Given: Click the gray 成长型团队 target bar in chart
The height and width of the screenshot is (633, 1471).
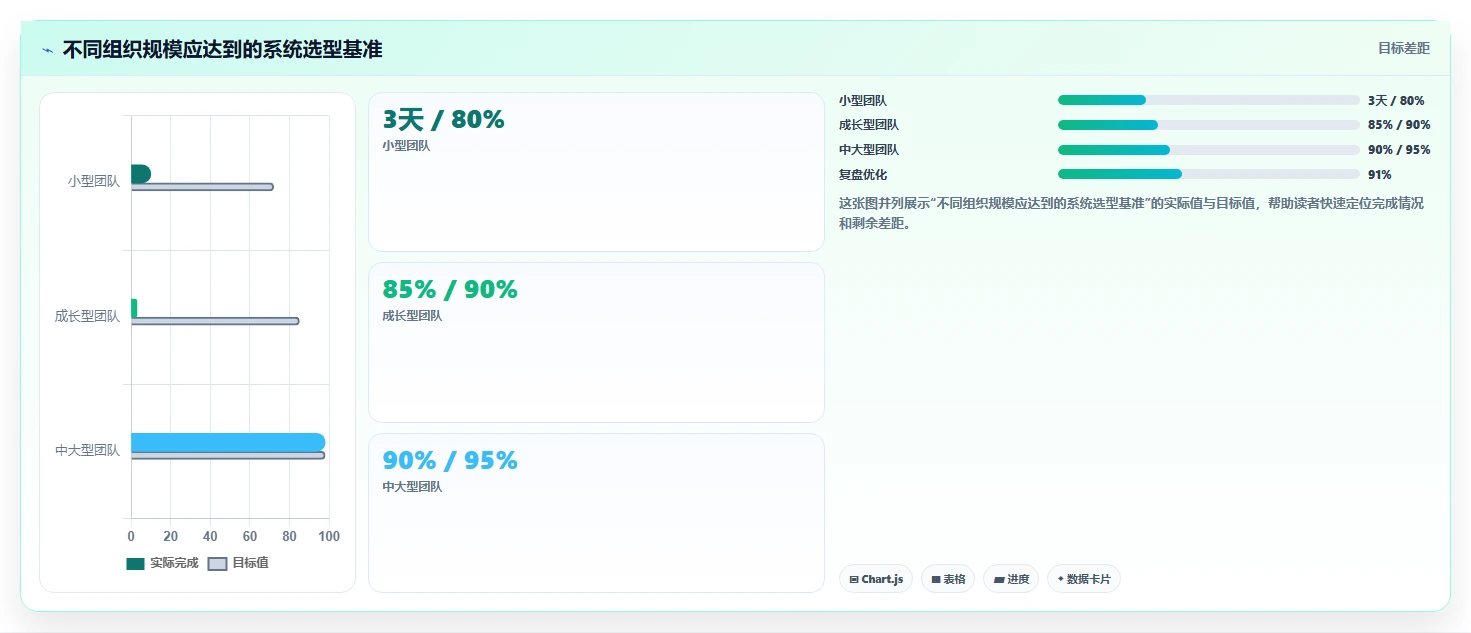Looking at the screenshot, I should [215, 321].
